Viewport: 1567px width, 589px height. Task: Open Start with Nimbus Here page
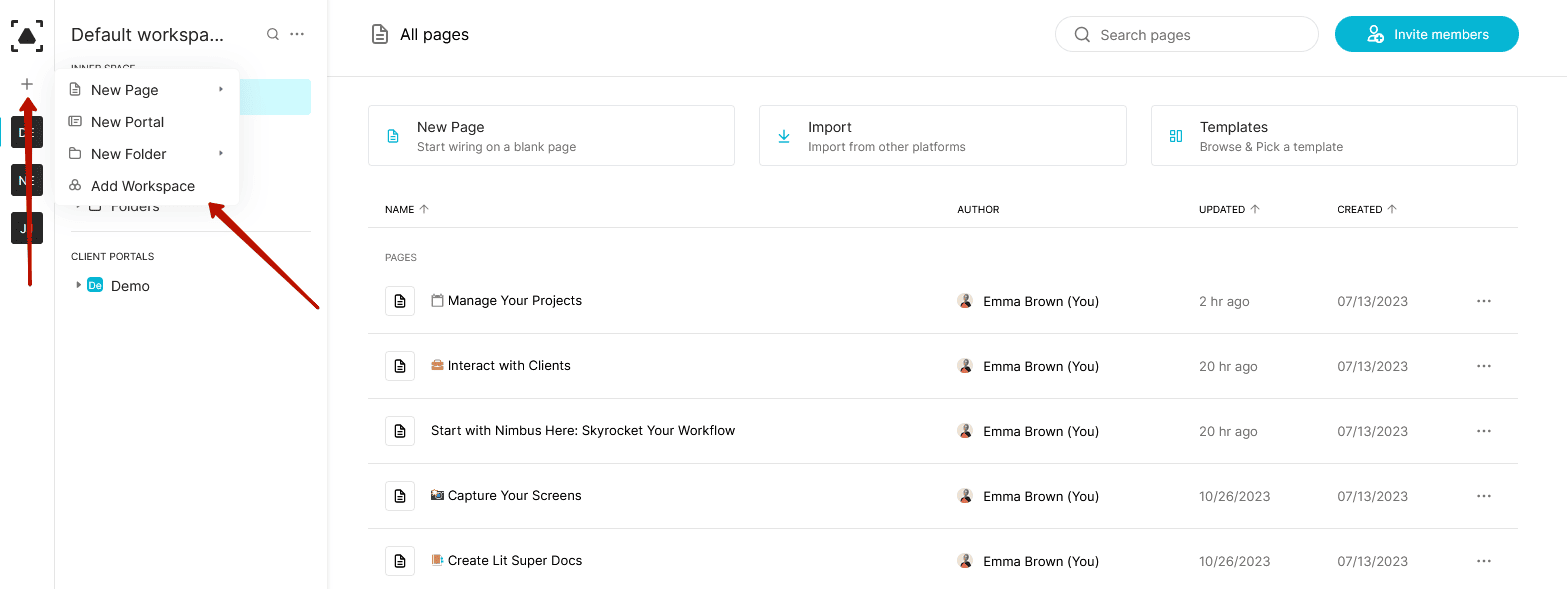tap(582, 431)
